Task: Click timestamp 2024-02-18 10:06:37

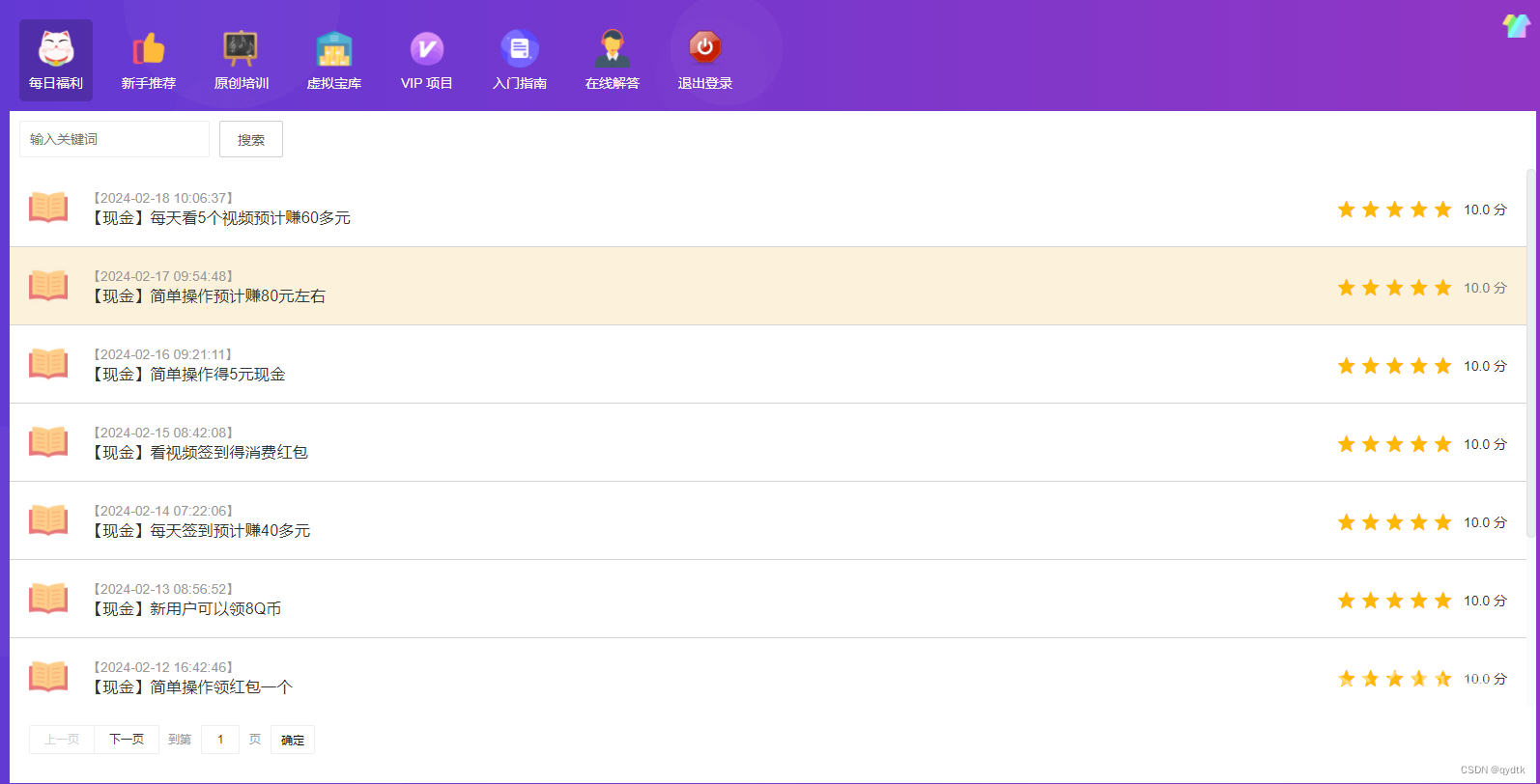Action: pos(164,198)
